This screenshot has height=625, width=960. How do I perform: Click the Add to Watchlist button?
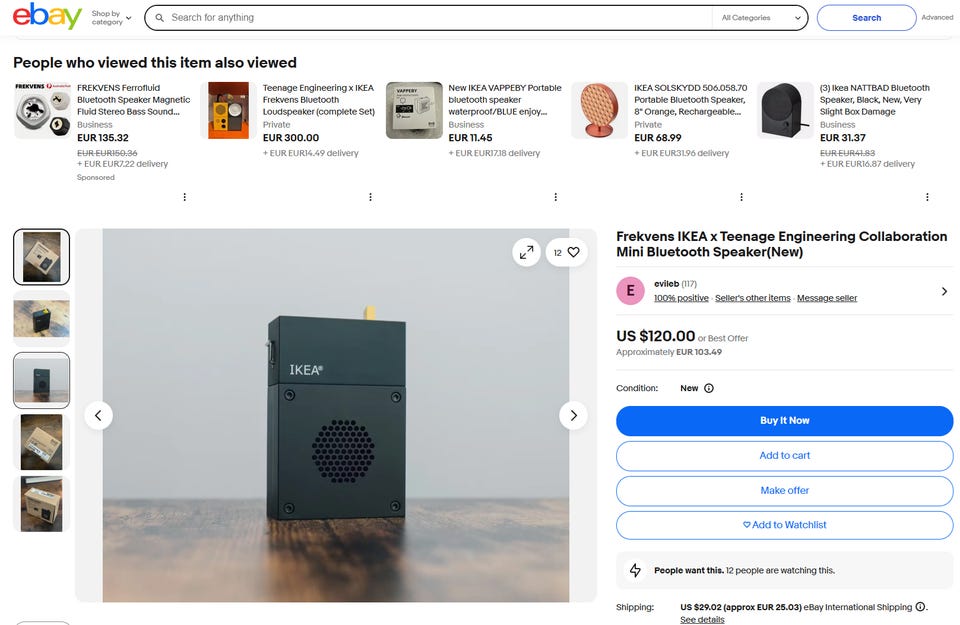point(785,525)
